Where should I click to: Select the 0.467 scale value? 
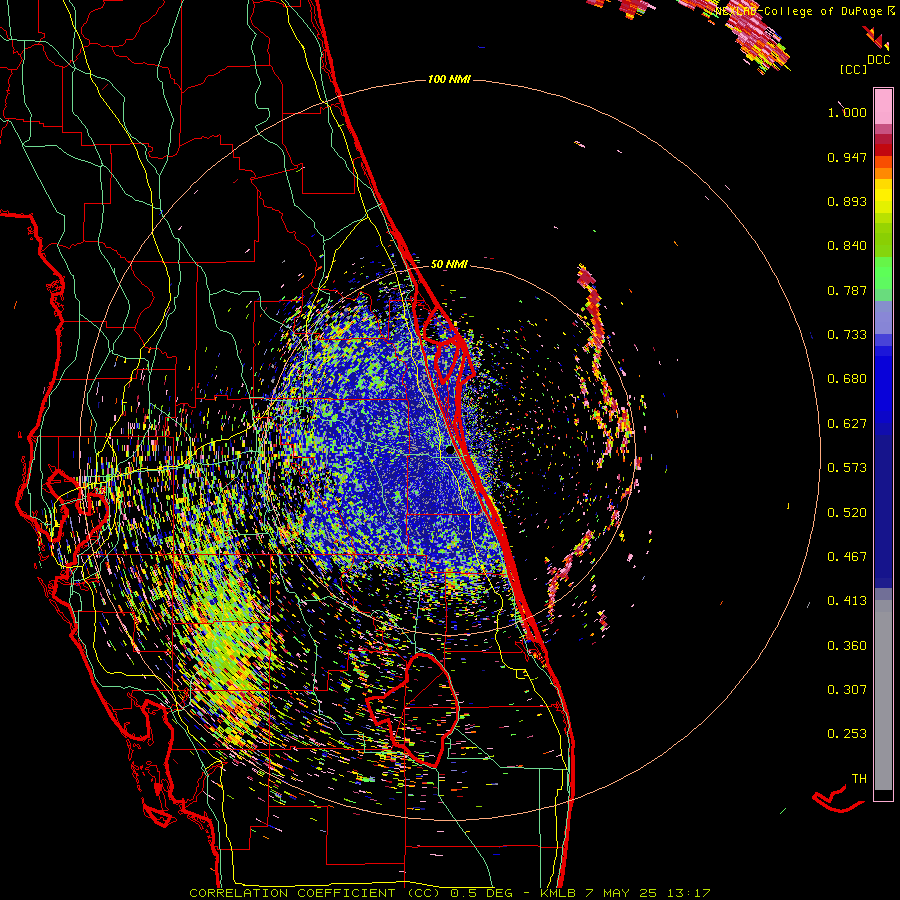point(847,557)
